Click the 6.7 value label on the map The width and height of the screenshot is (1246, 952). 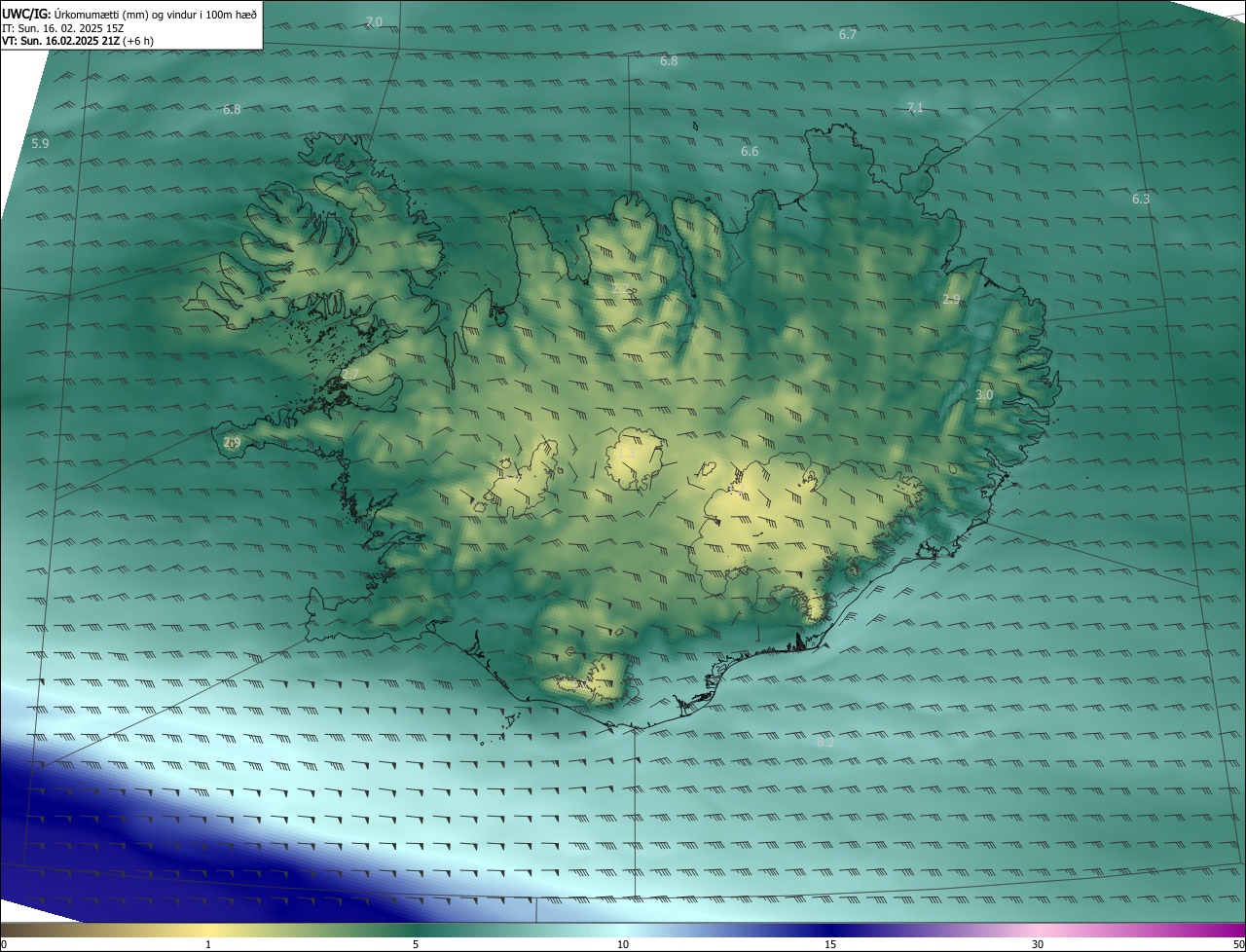pos(848,34)
